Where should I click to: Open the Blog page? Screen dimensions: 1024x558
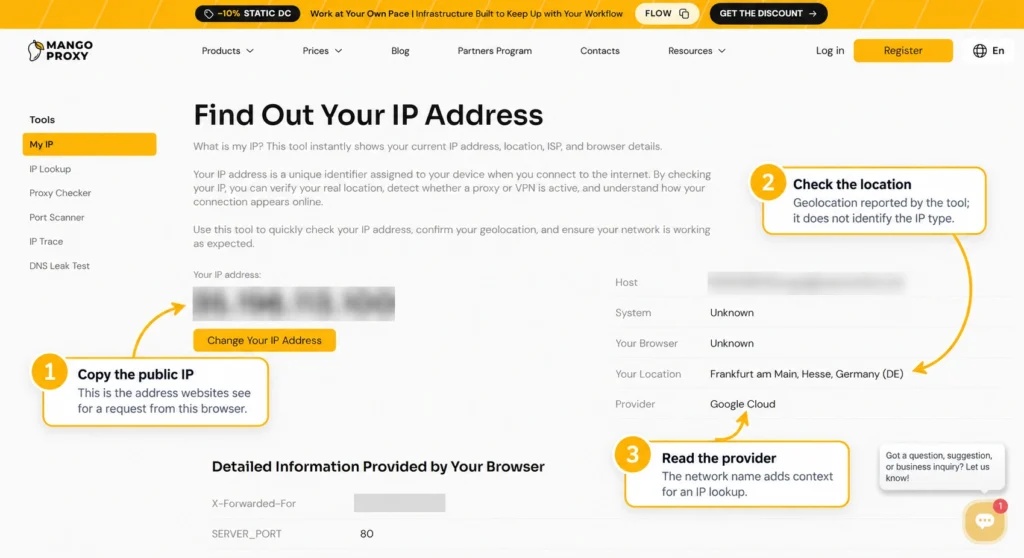pos(400,50)
